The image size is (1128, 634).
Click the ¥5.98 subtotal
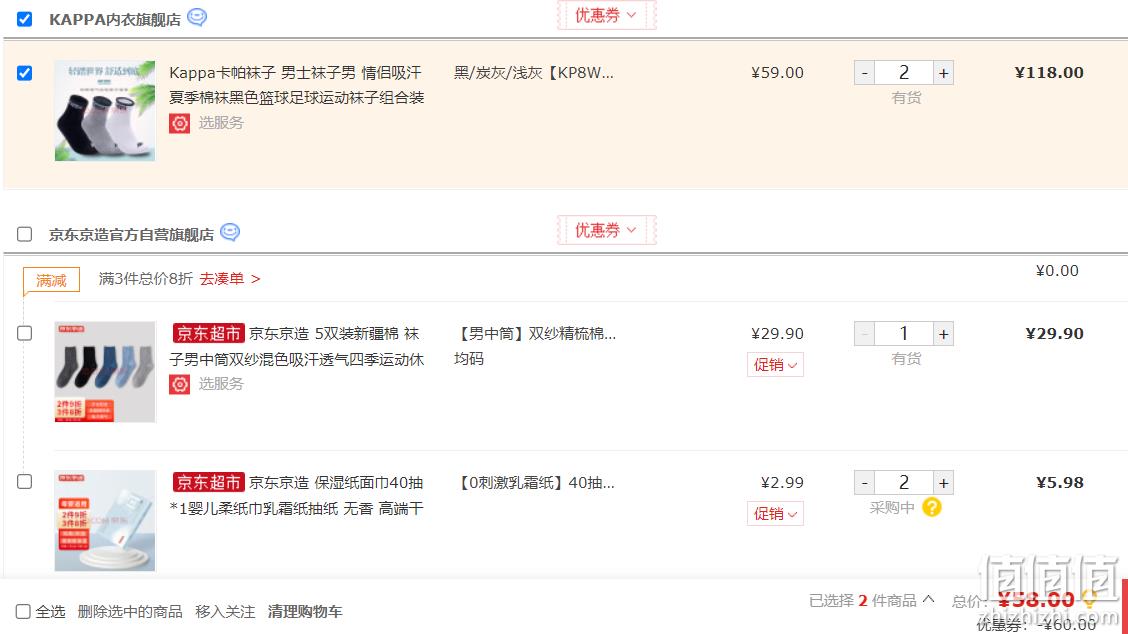tap(1060, 483)
